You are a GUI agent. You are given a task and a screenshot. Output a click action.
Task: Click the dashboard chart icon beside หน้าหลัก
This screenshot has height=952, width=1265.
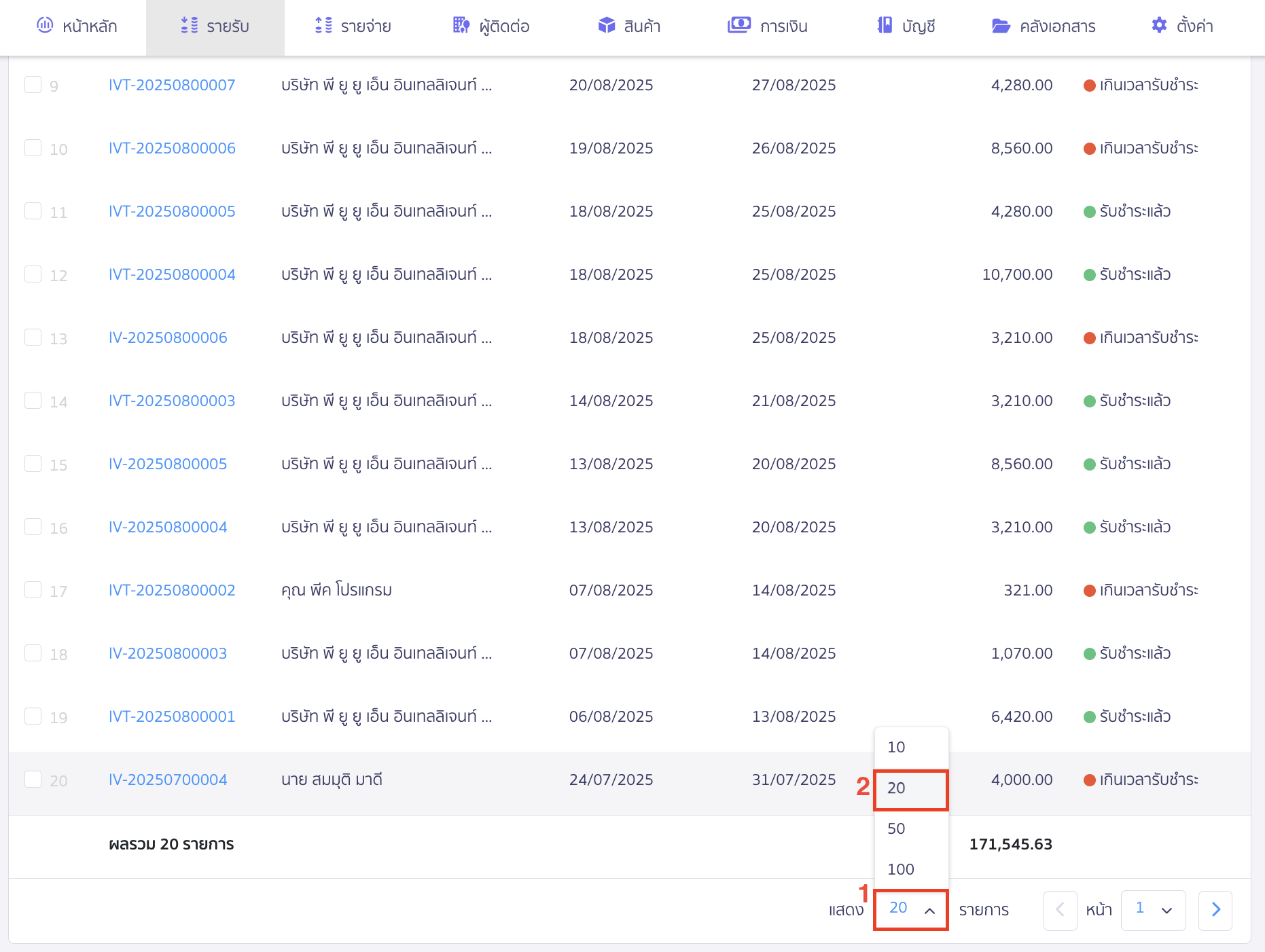tap(45, 26)
